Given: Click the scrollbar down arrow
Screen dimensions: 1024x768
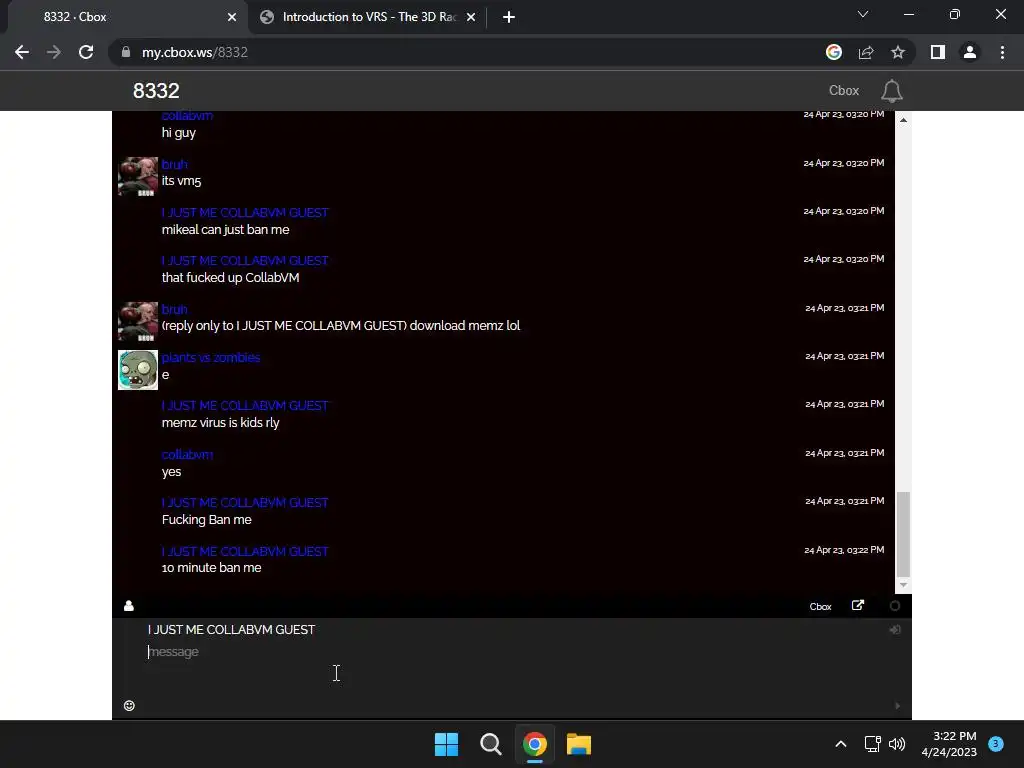Looking at the screenshot, I should (x=903, y=585).
